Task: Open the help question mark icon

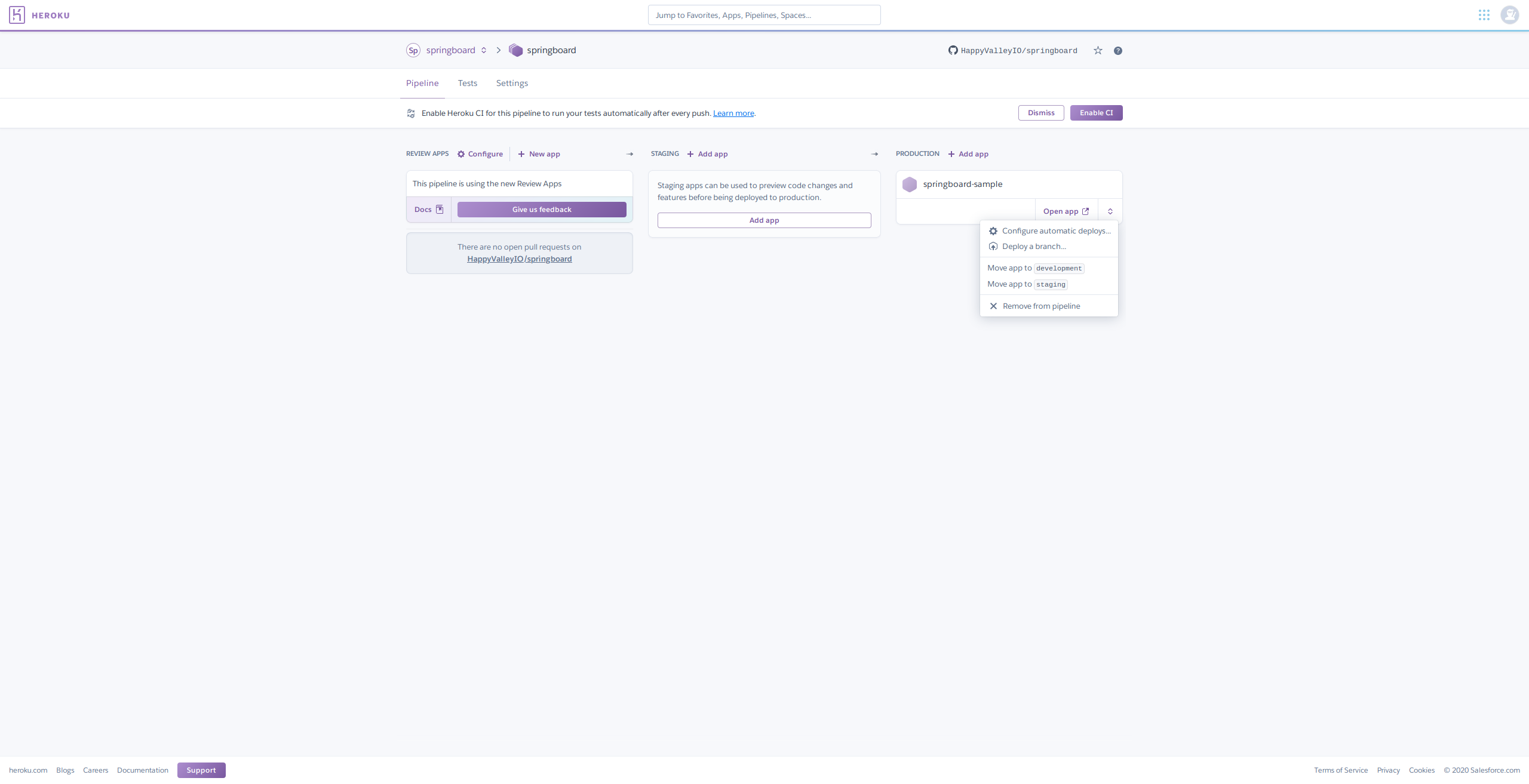Action: (x=1118, y=51)
